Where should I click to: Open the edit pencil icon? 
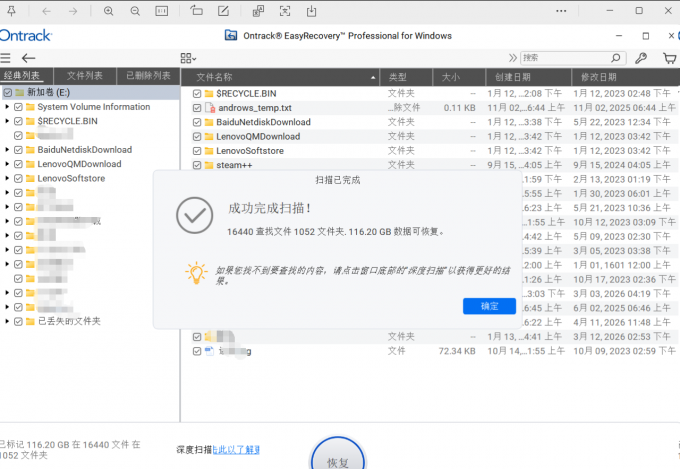pyautogui.click(x=223, y=11)
